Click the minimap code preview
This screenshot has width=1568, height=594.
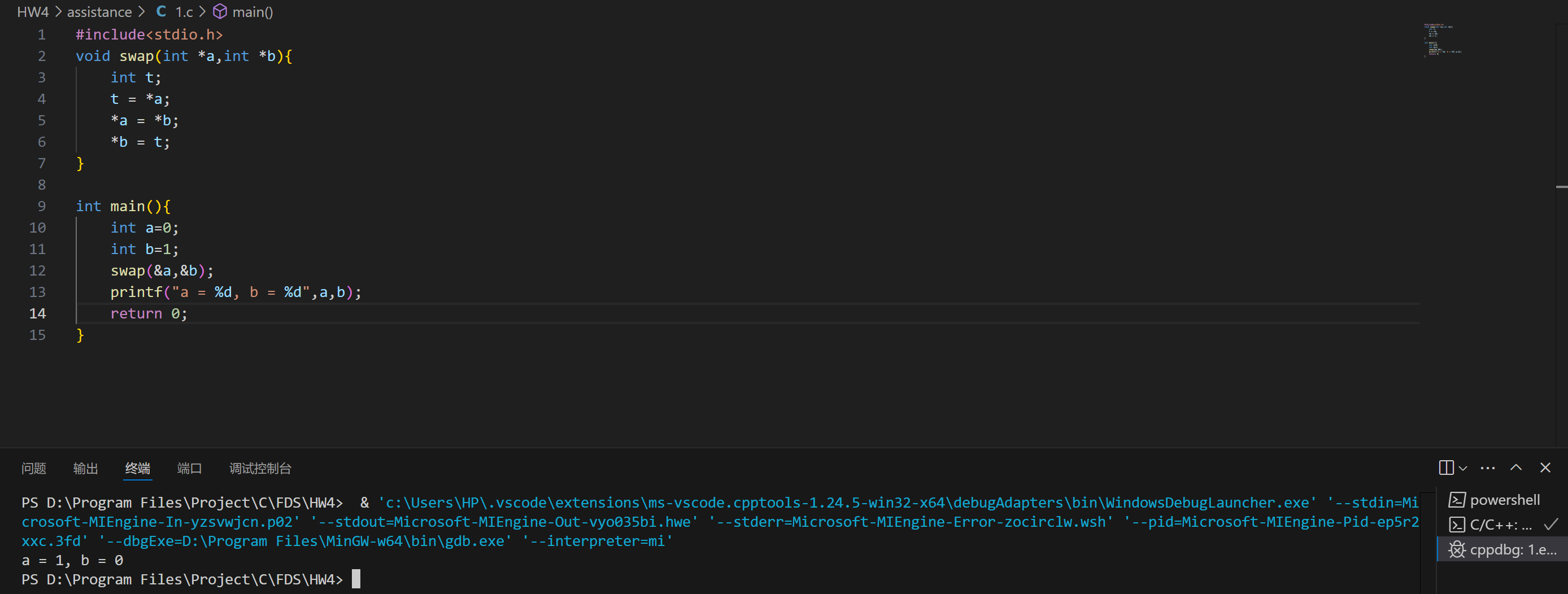pyautogui.click(x=1441, y=40)
